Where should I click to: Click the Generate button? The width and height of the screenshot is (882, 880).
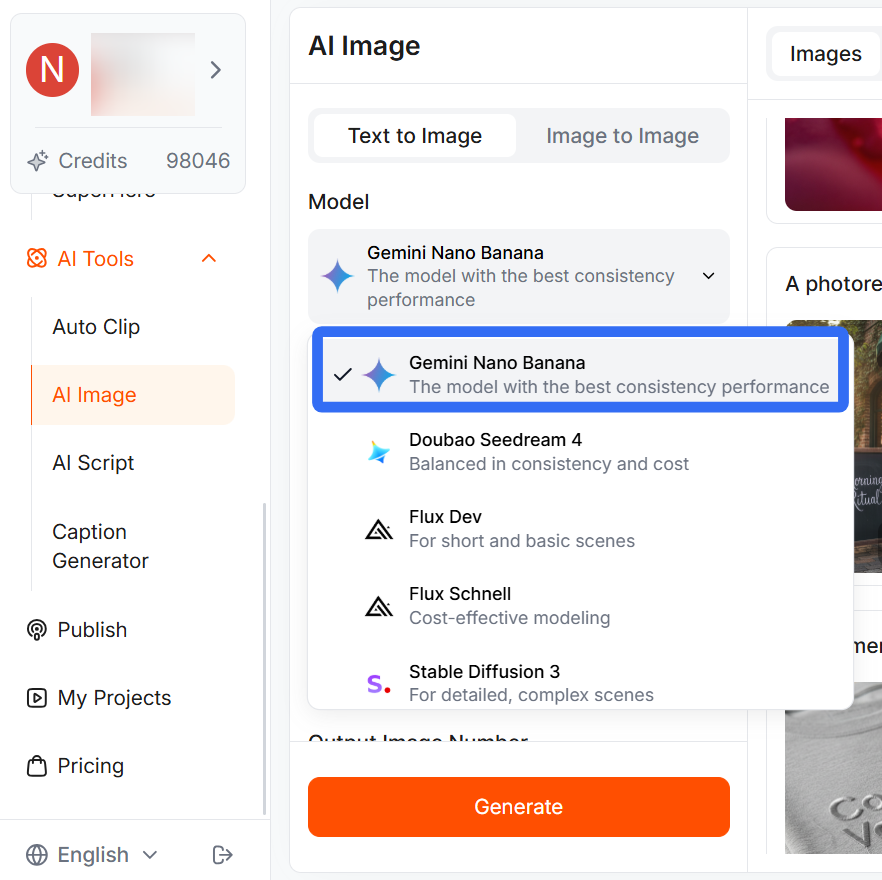(x=518, y=807)
